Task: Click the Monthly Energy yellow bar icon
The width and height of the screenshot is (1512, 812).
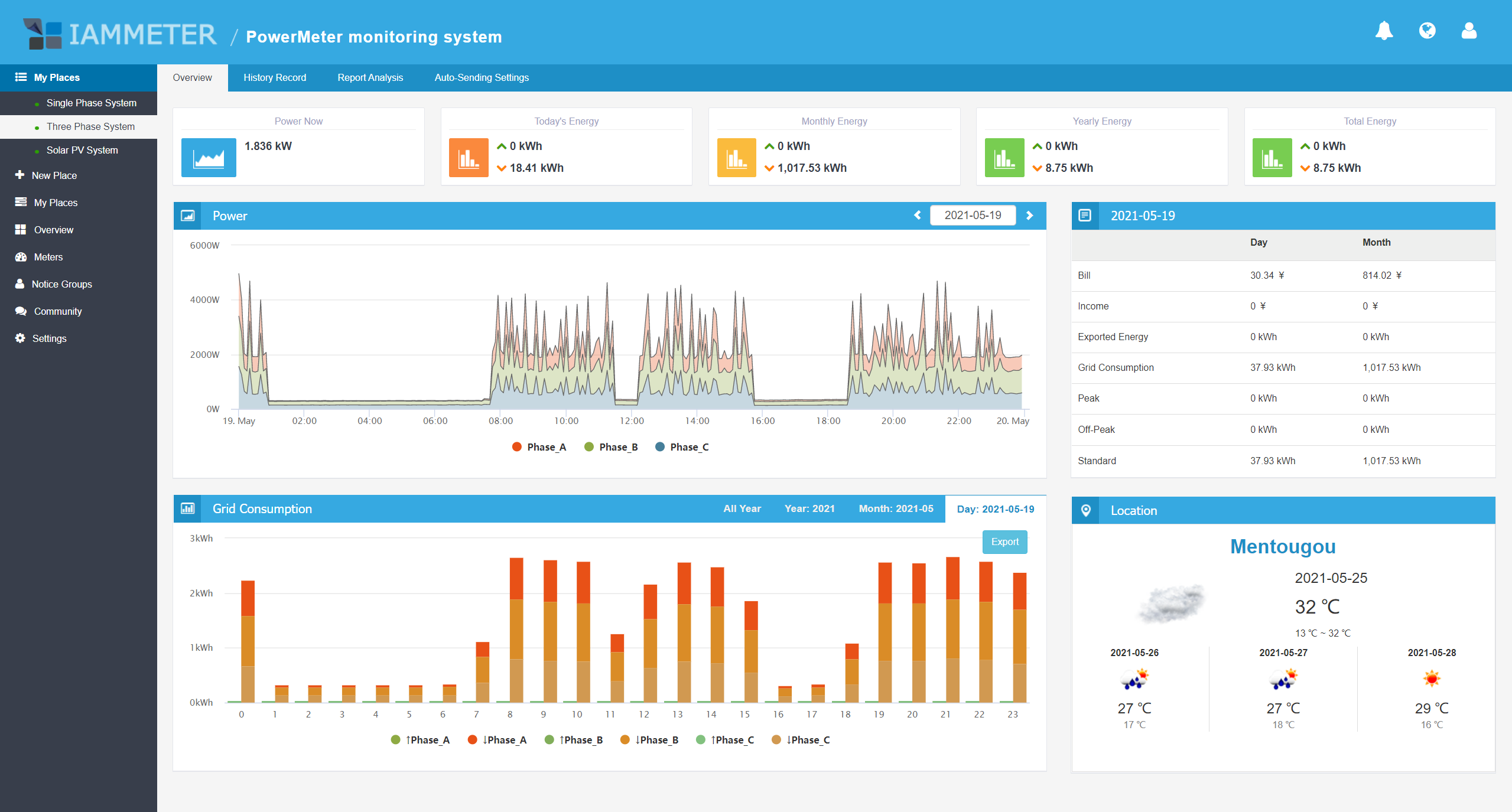Action: pos(736,158)
